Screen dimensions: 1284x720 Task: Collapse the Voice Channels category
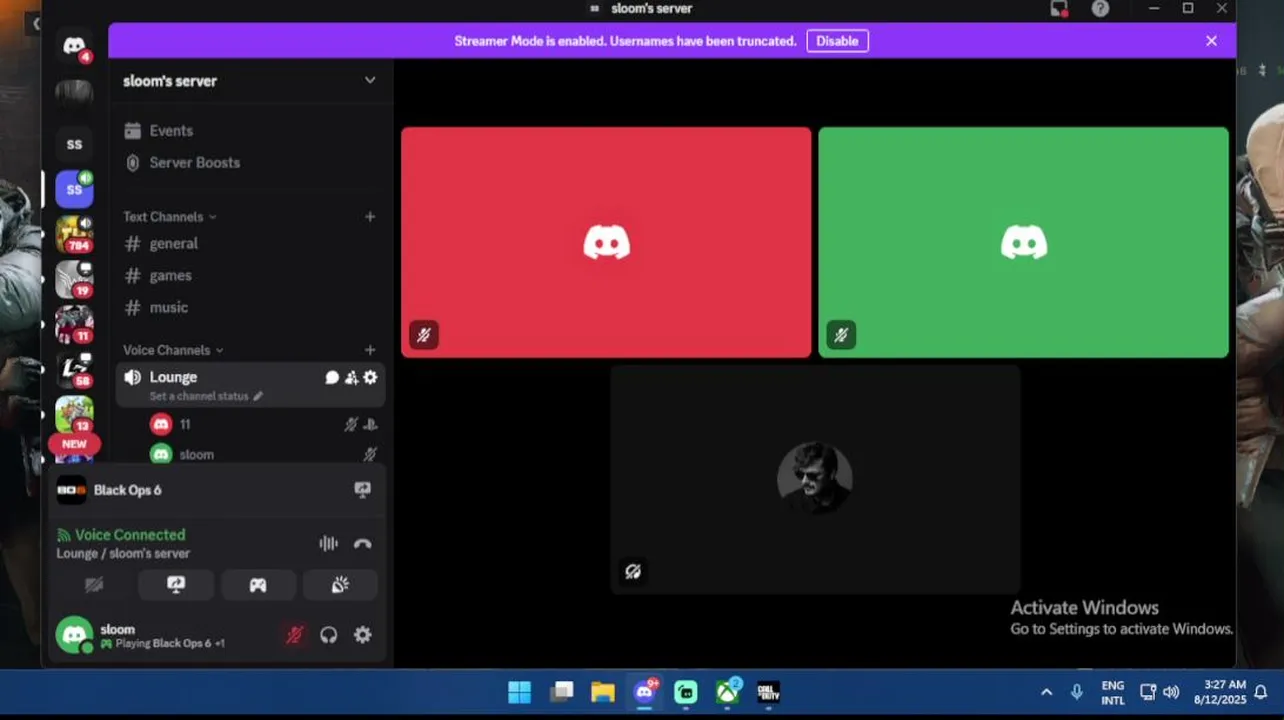pos(173,350)
